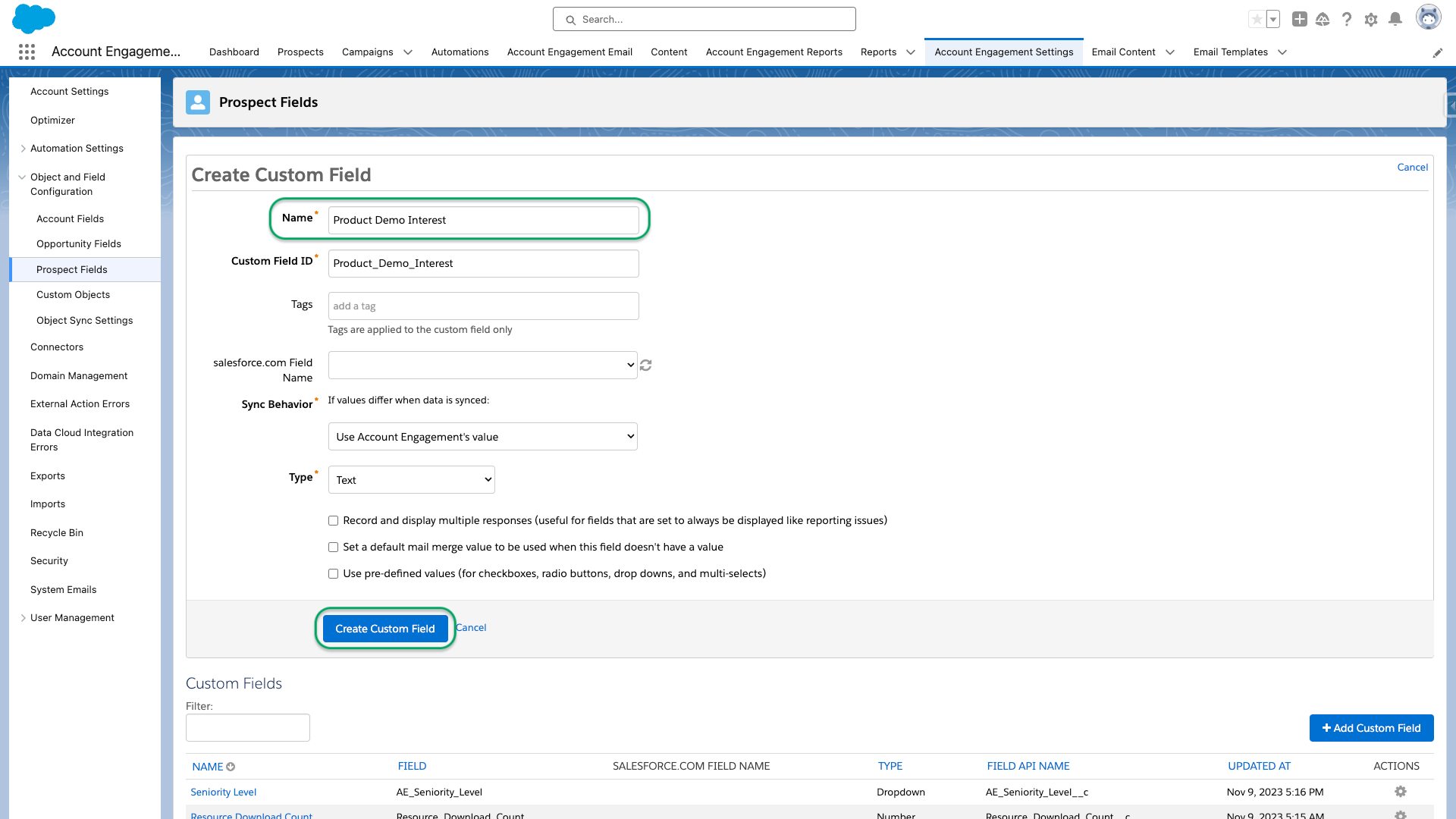The height and width of the screenshot is (819, 1456).
Task: Open the Seniority Level field link
Action: [x=224, y=792]
